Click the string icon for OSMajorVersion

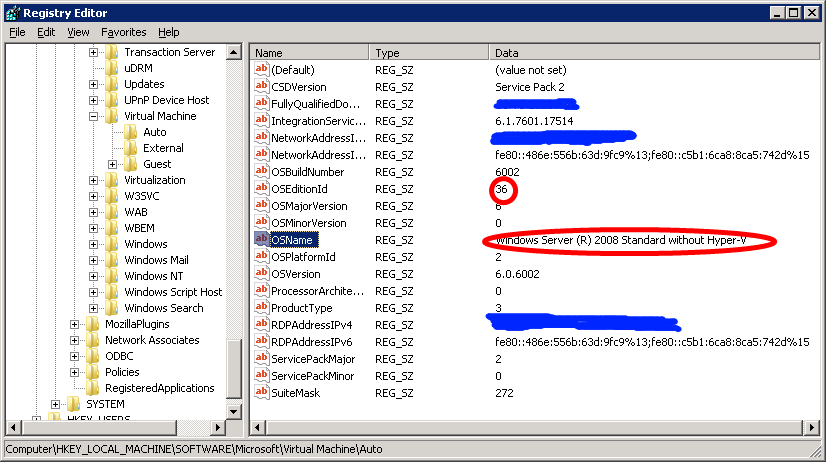[x=261, y=205]
